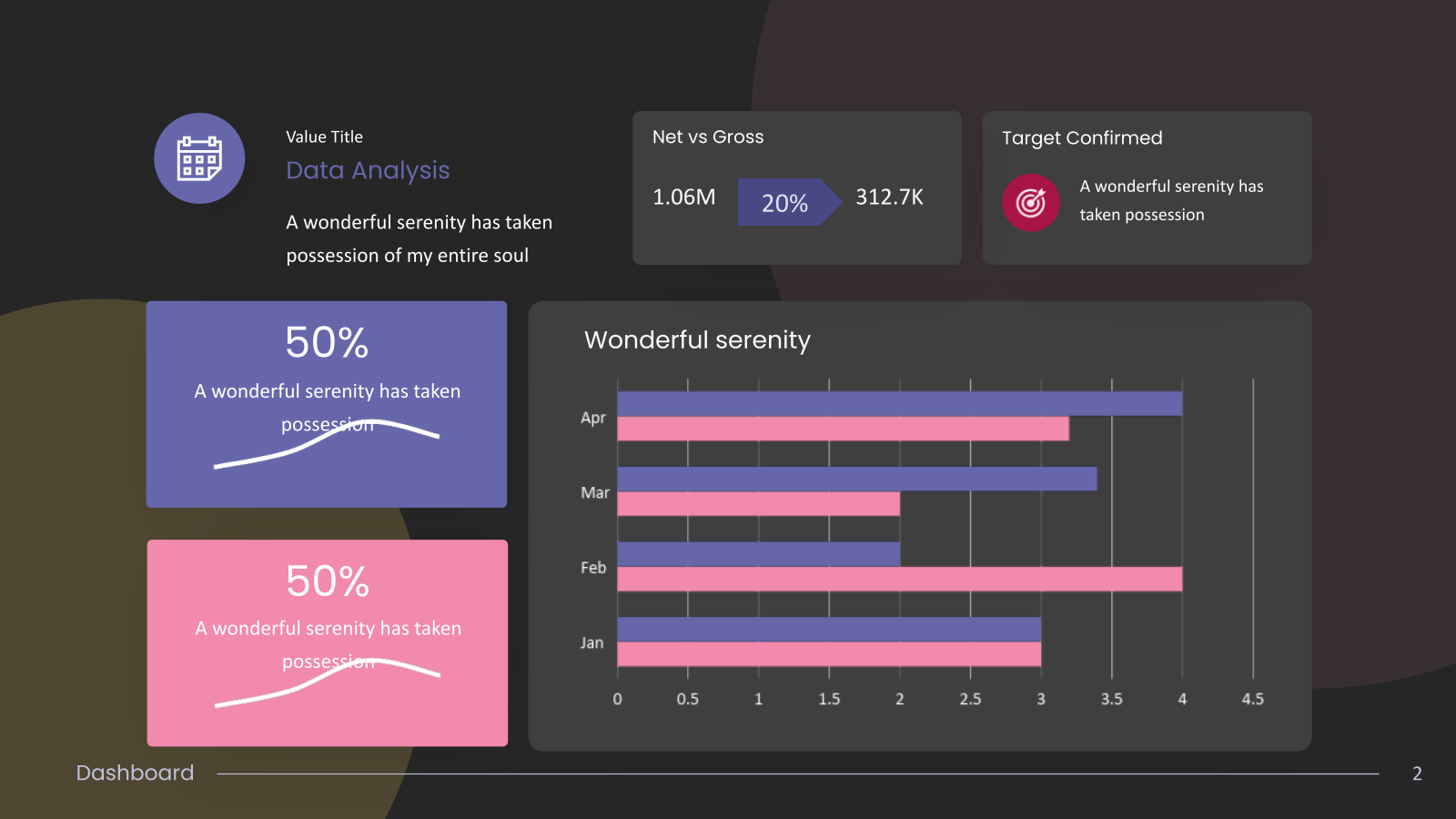
Task: Click the 0.5 axis value
Action: pos(688,699)
